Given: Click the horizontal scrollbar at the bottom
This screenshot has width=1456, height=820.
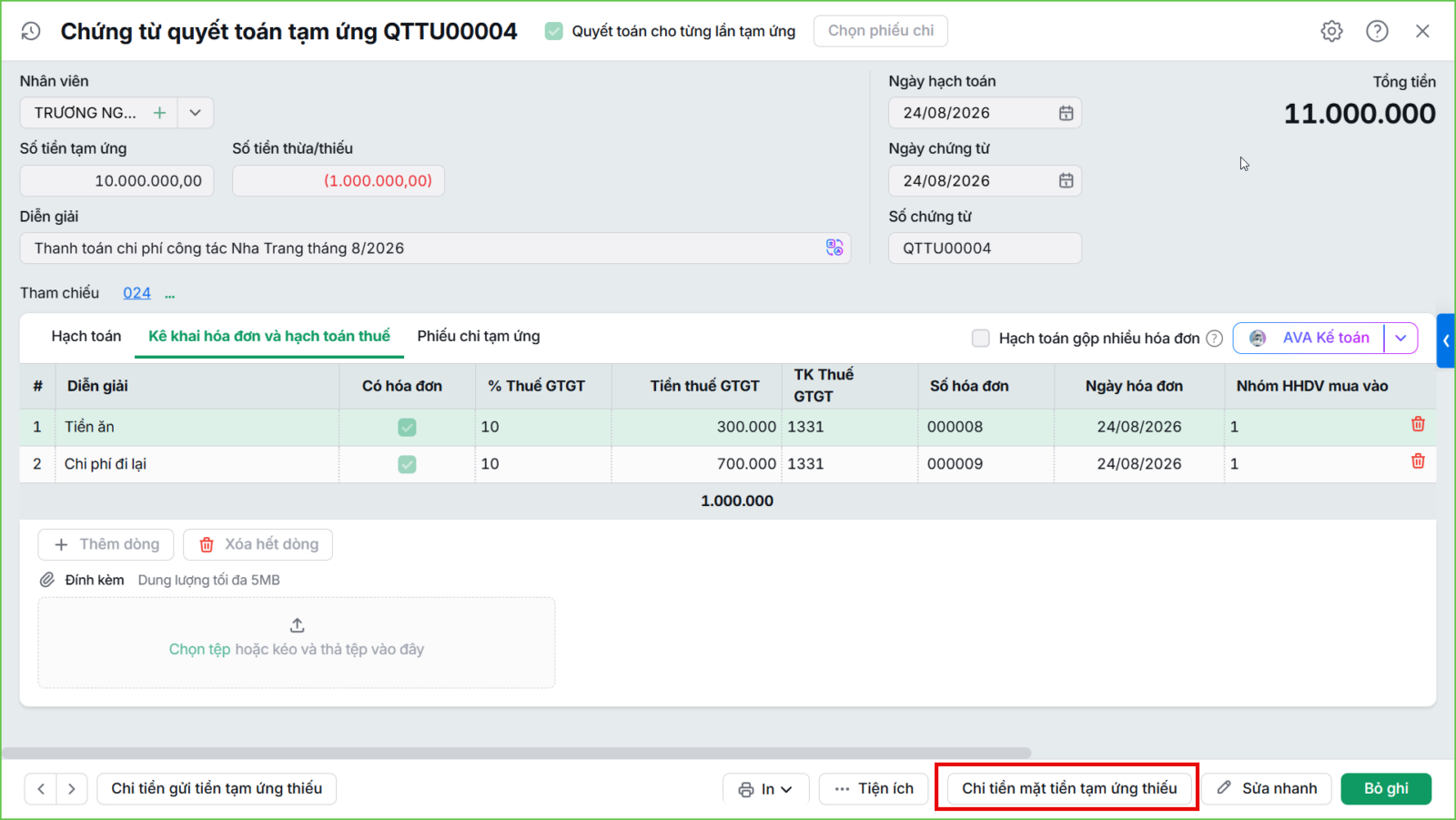Looking at the screenshot, I should pyautogui.click(x=516, y=754).
